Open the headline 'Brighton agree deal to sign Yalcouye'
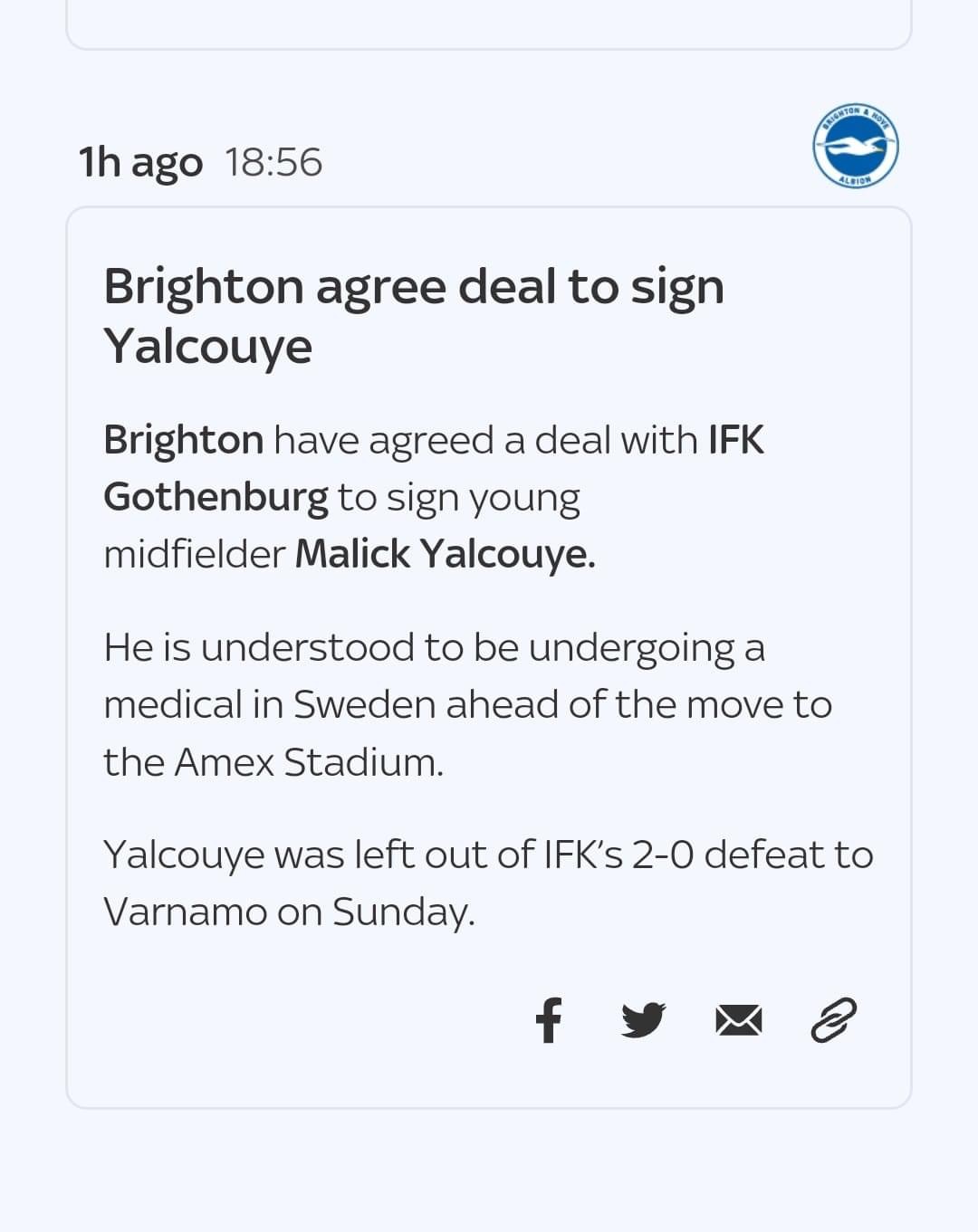 [x=414, y=316]
